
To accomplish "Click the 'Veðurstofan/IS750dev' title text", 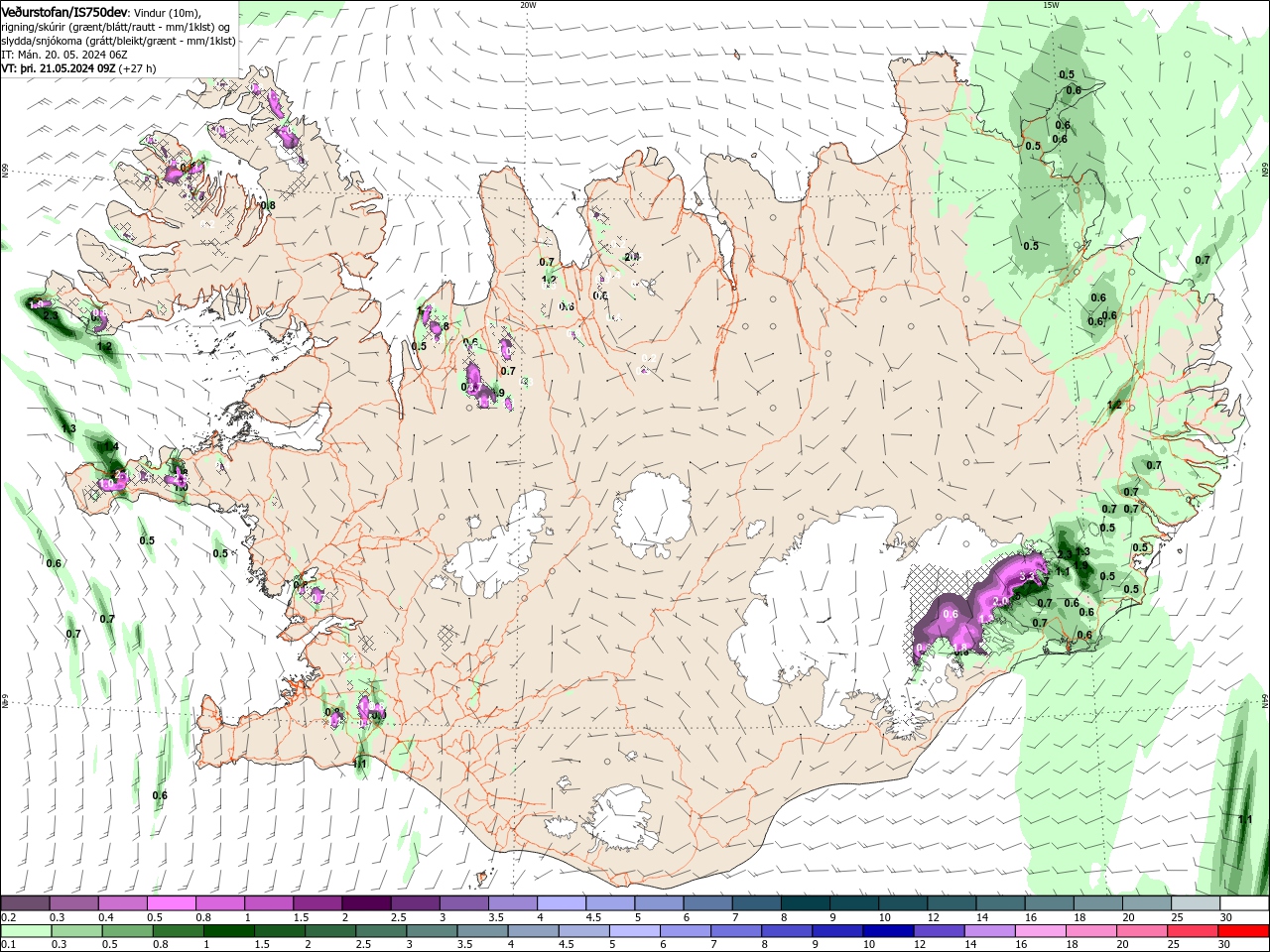I will (x=64, y=12).
